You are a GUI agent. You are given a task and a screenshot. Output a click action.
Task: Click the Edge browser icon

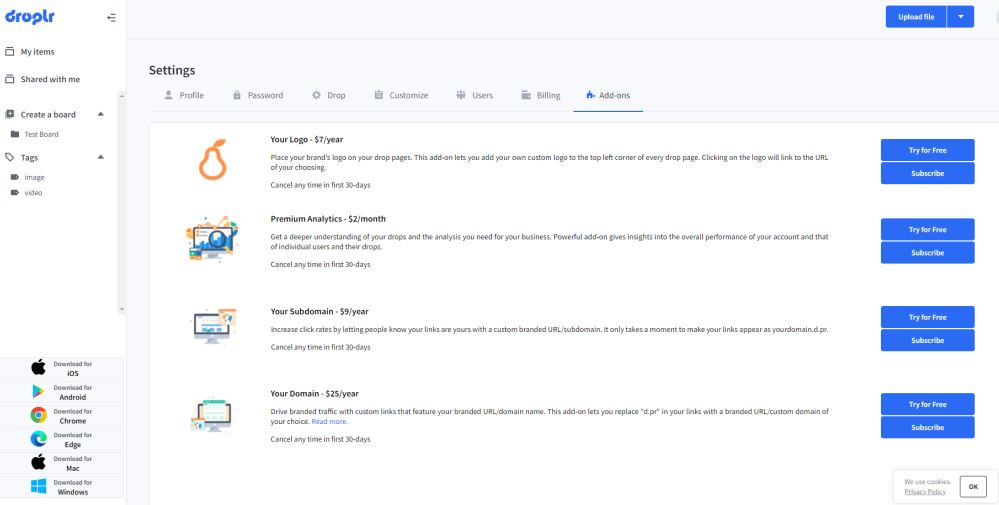[x=38, y=439]
